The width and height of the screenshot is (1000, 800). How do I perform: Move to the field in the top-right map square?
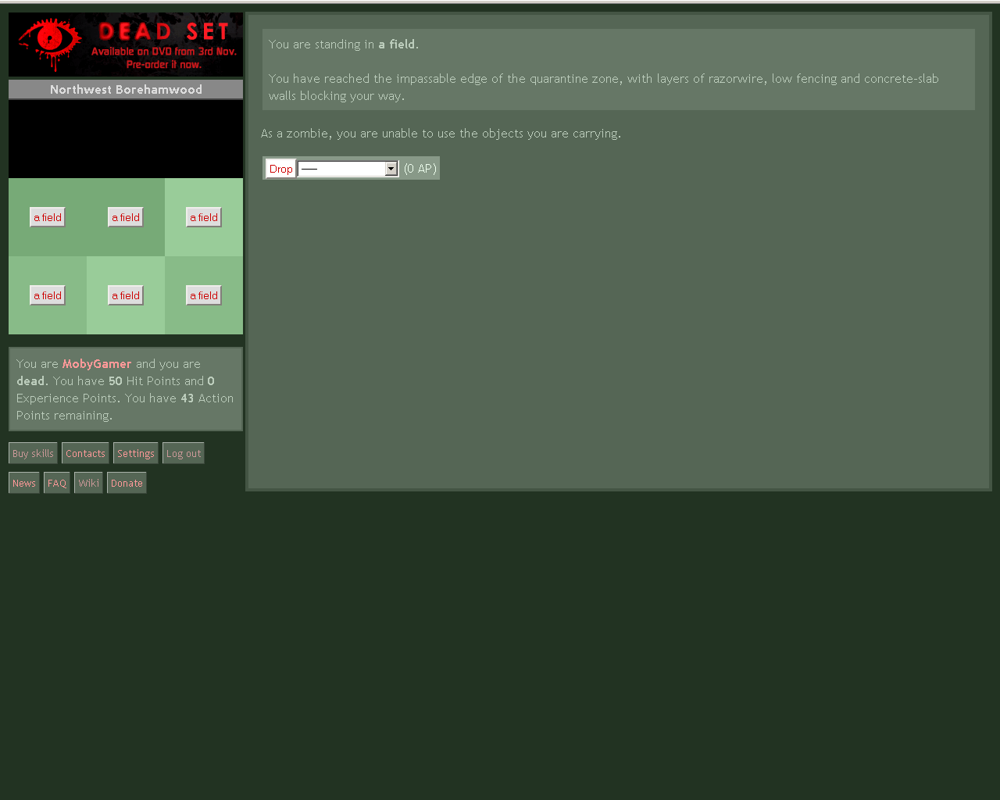(x=203, y=217)
